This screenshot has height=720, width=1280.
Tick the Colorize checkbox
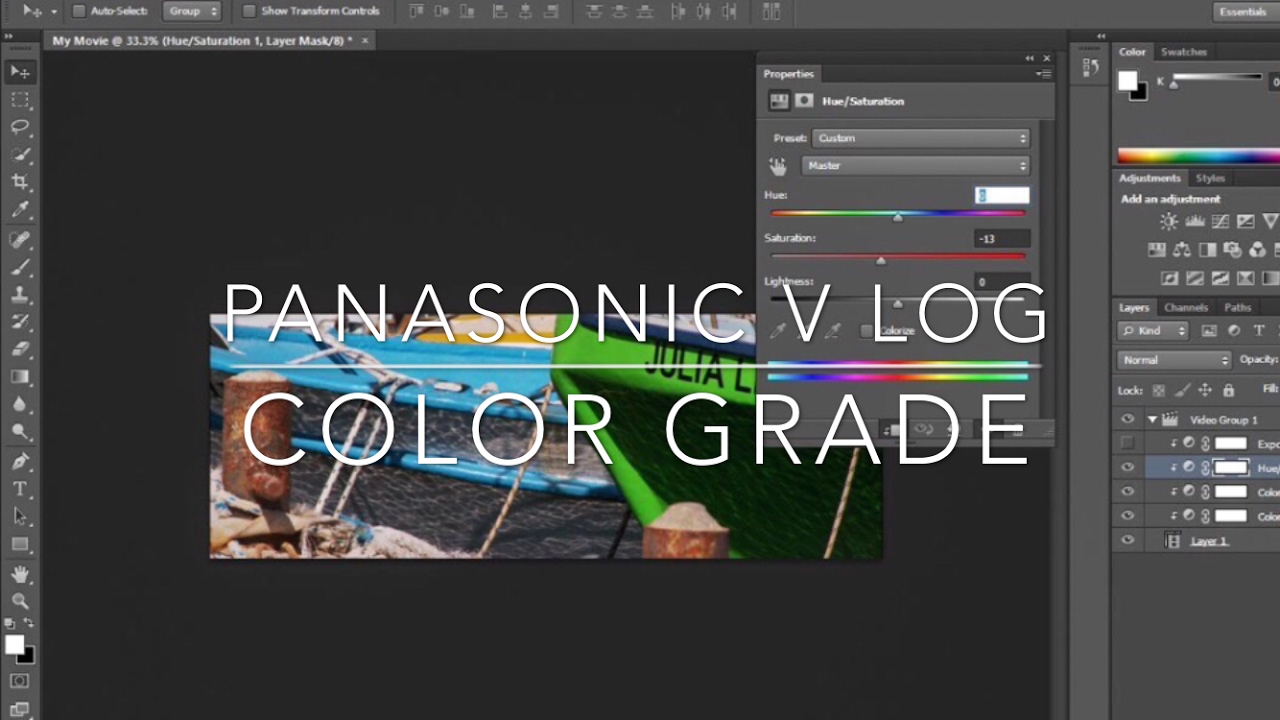[867, 331]
